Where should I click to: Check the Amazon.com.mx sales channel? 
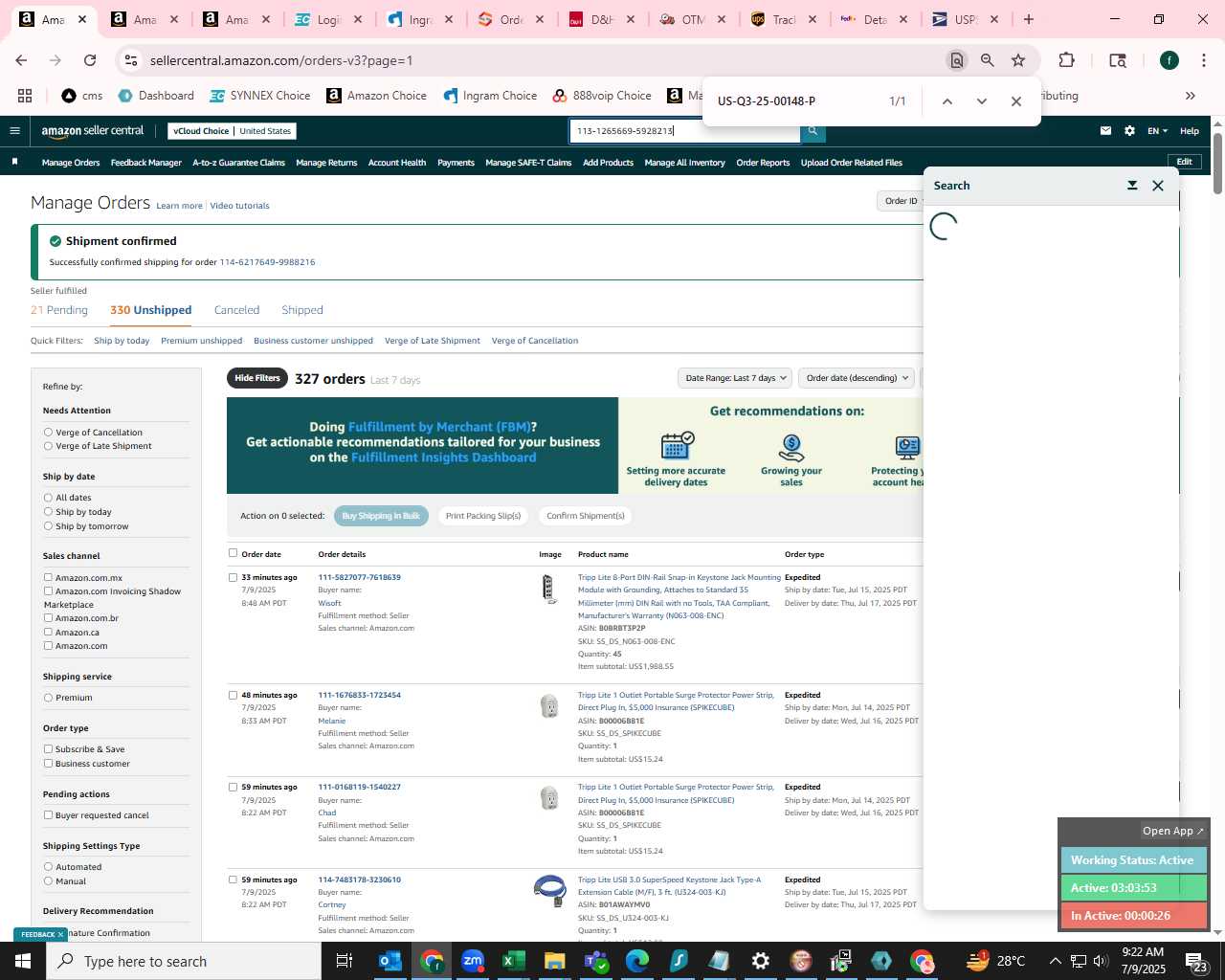point(48,578)
